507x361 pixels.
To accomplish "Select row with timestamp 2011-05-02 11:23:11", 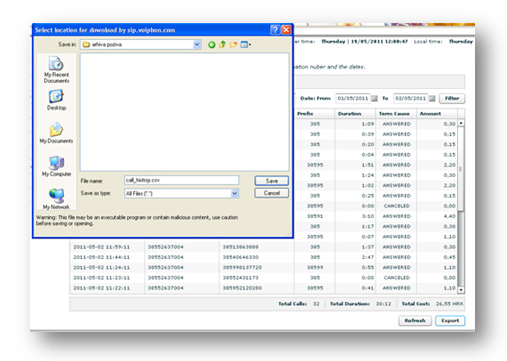I will [263, 278].
